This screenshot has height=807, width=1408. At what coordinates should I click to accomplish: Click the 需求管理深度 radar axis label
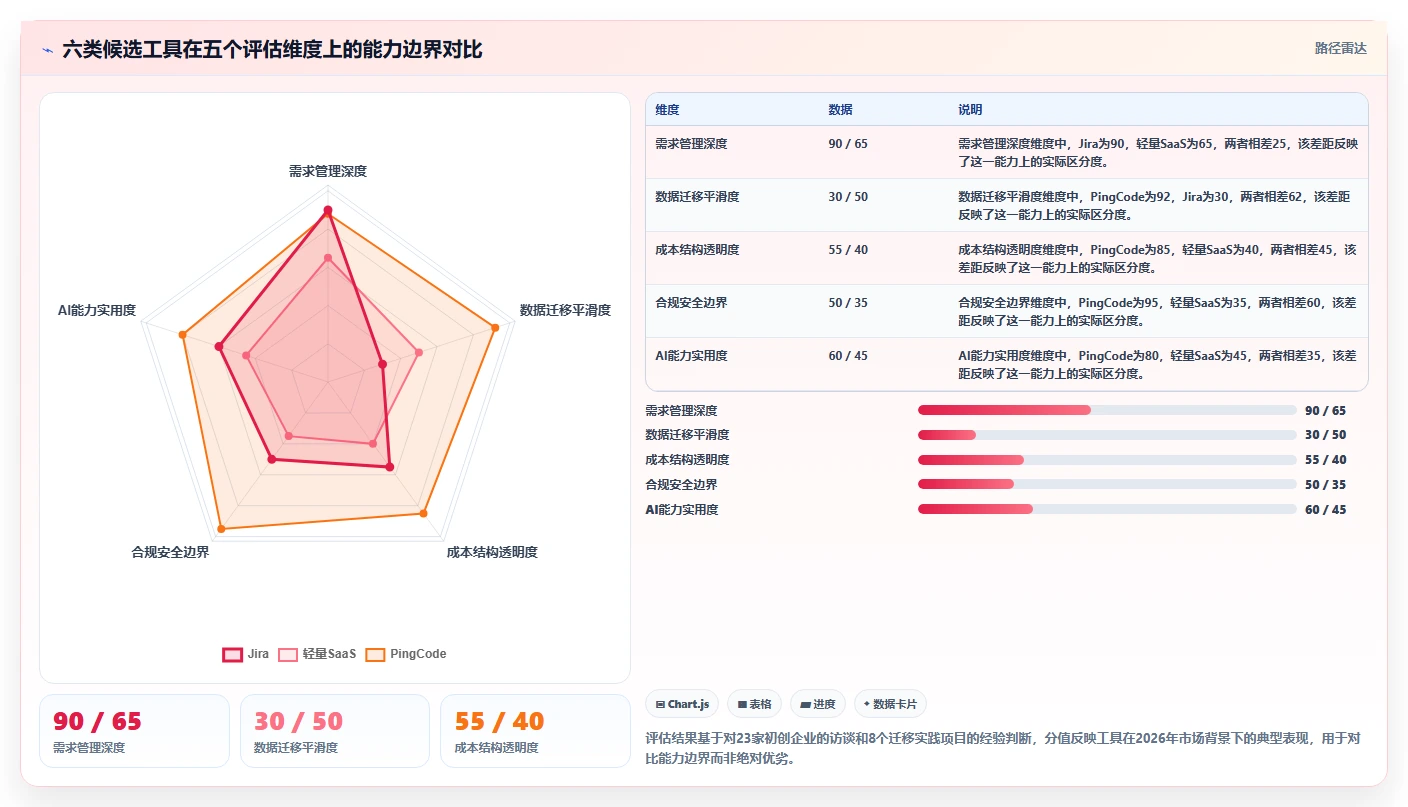coord(328,171)
